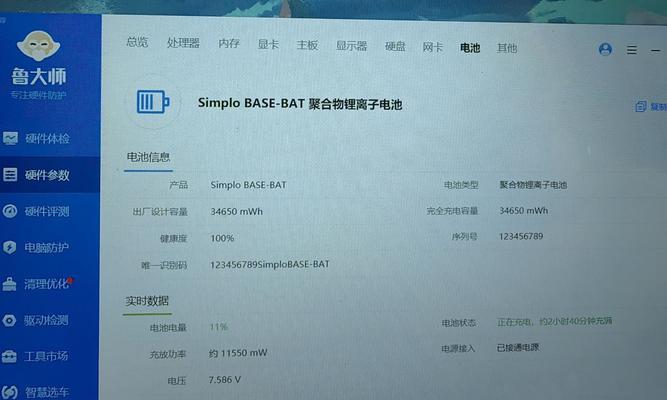The image size is (667, 400).
Task: Click 出厂设计容量 value 34650 mWh
Action: [237, 211]
